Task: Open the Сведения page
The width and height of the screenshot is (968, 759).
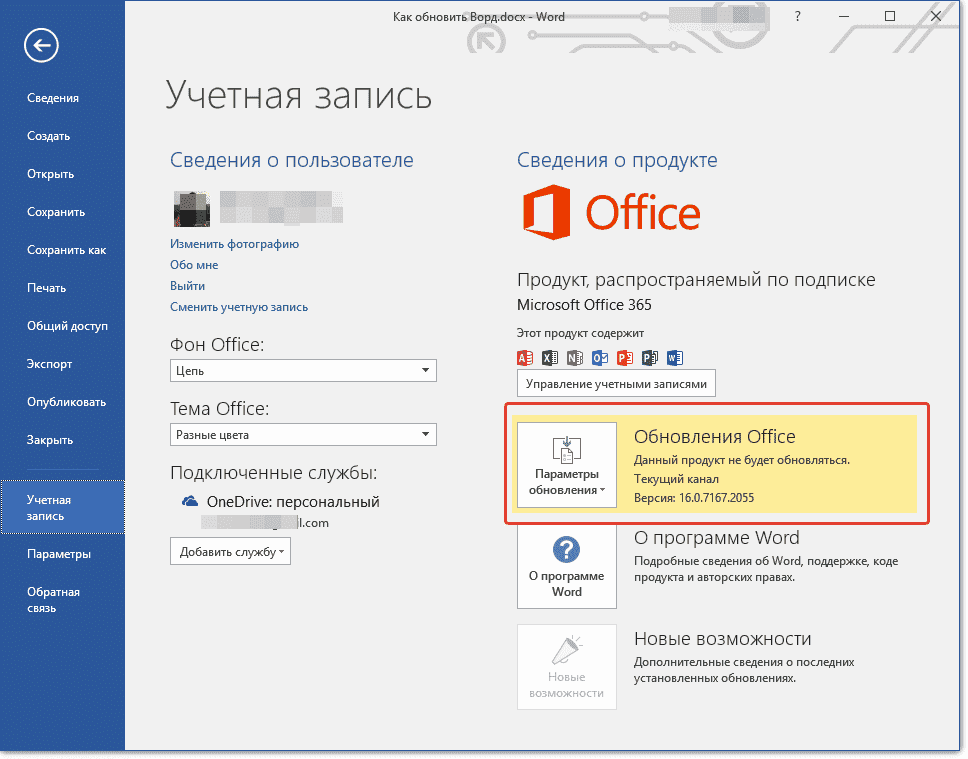Action: [x=53, y=98]
